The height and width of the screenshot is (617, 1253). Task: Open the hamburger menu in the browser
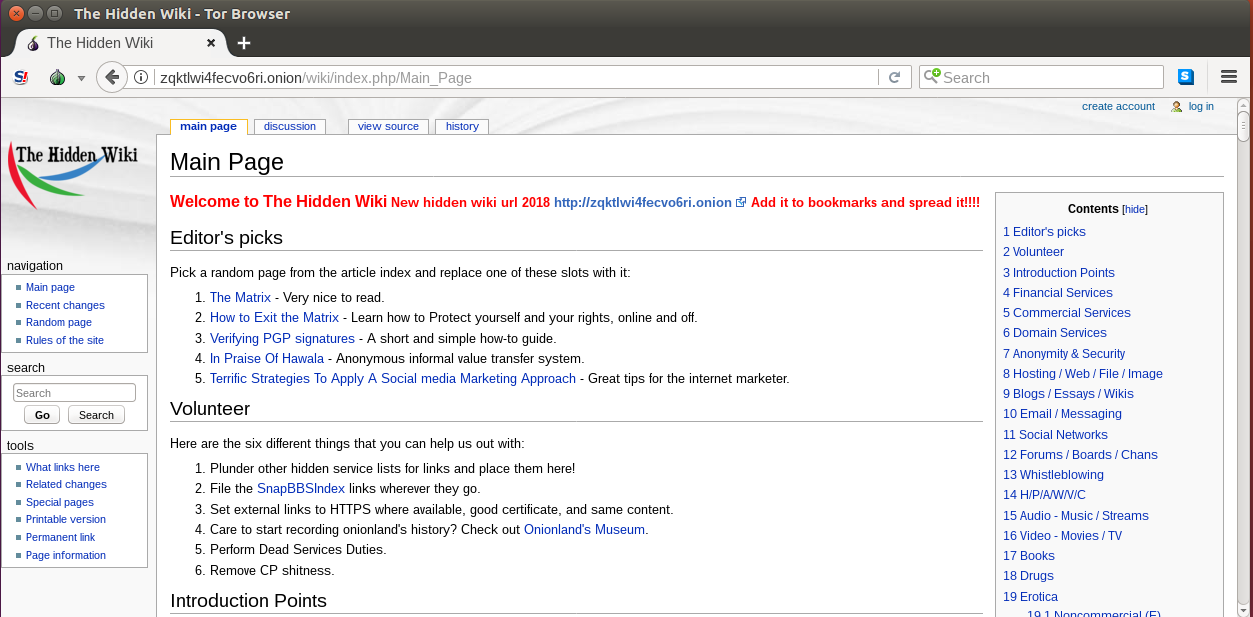click(x=1229, y=77)
